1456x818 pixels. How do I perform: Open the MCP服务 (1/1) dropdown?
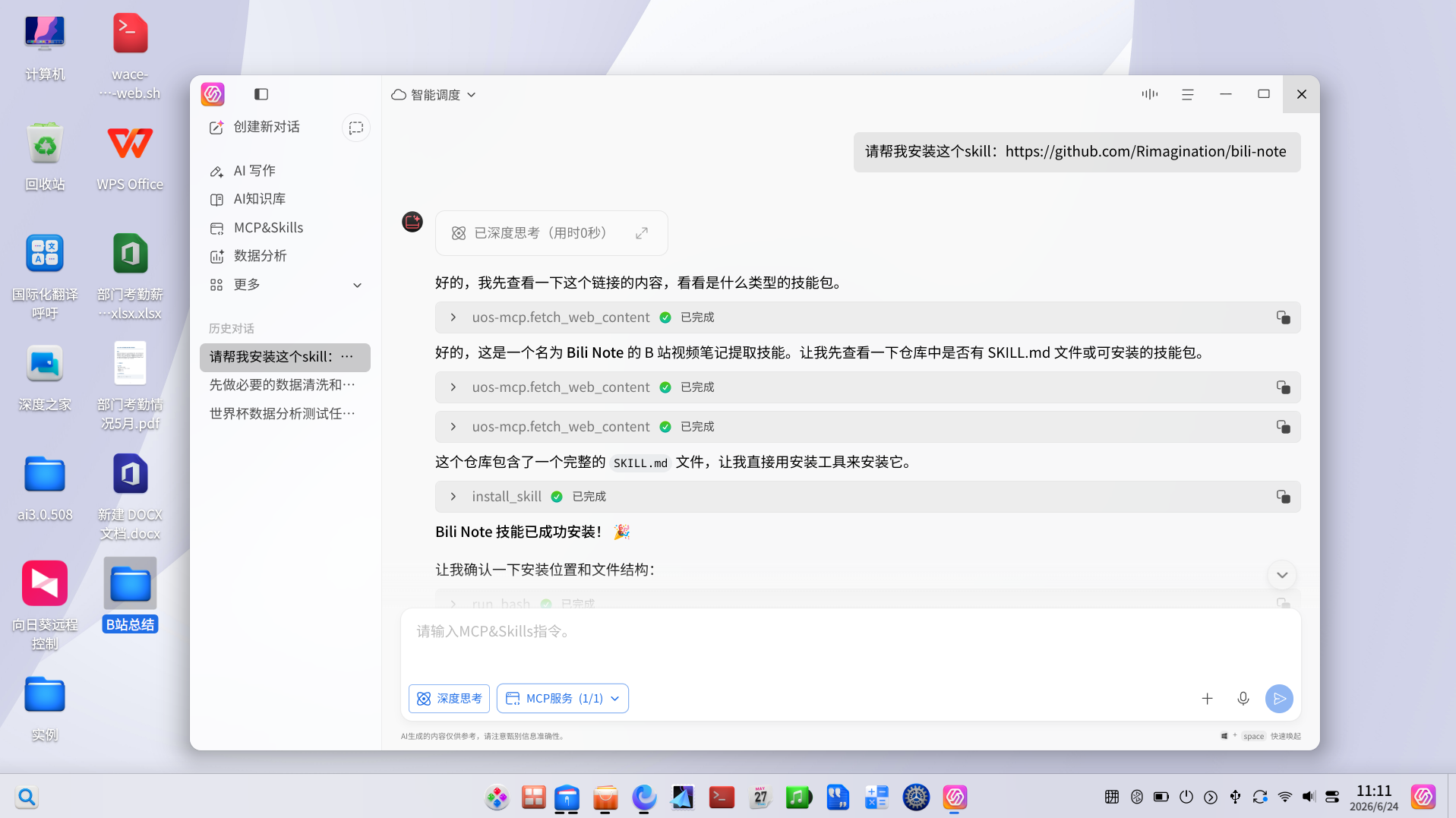pos(563,699)
